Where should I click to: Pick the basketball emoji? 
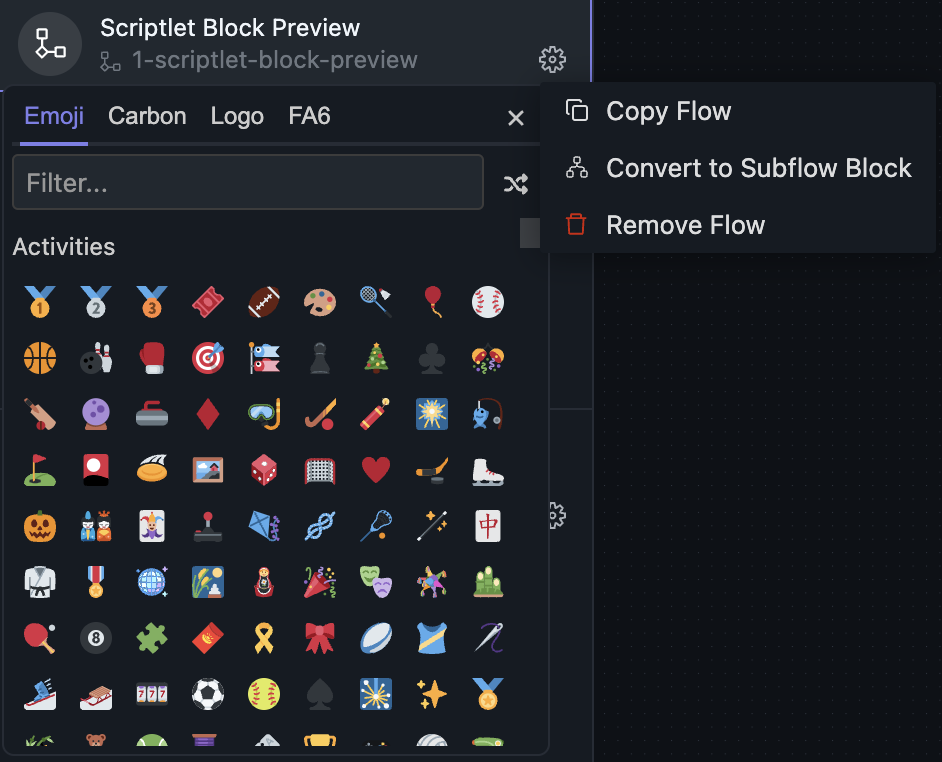click(40, 357)
